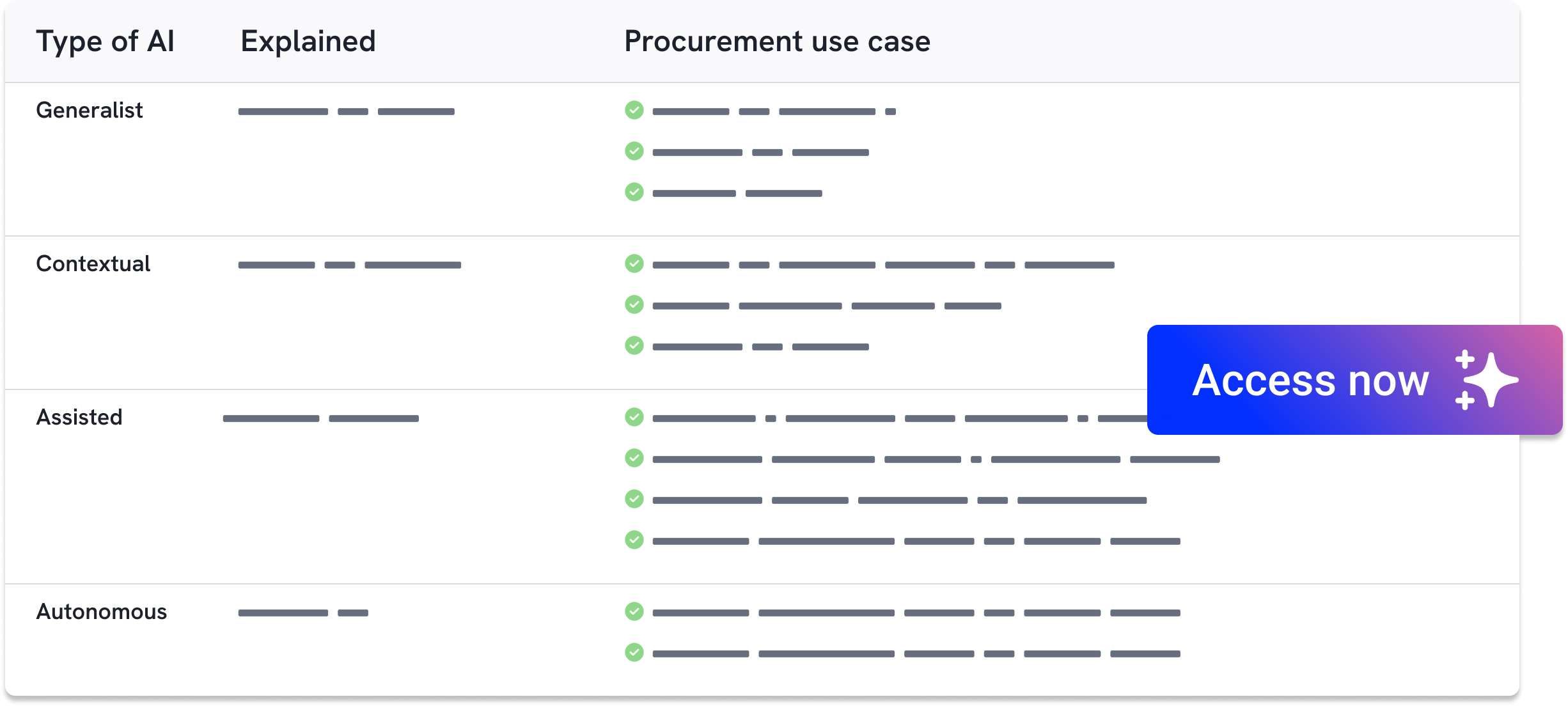Click the green checkmark beside Autonomous's last use case
Screen dimensions: 1568x706
[x=634, y=653]
